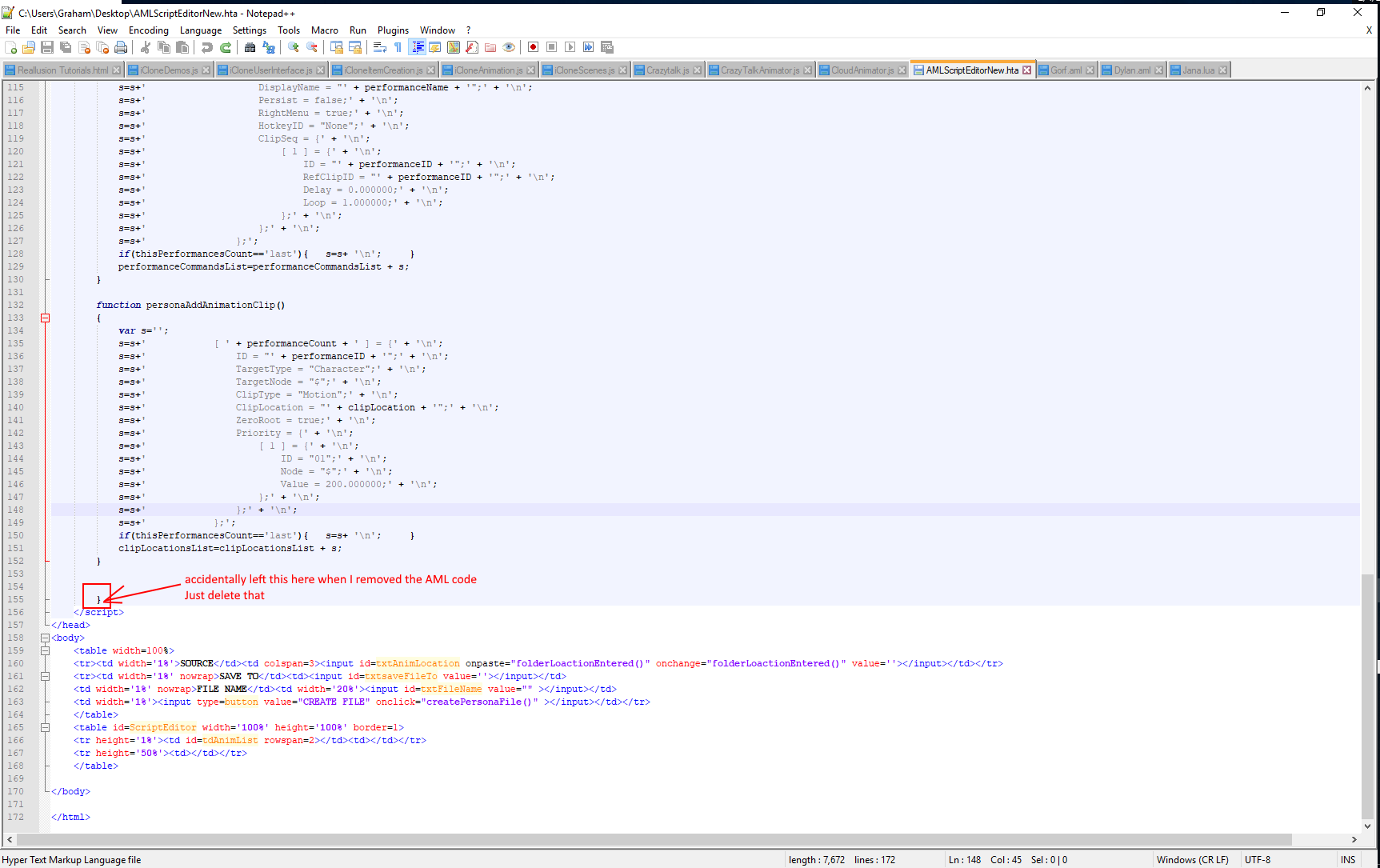Toggle show all characters pilcrow icon

click(x=398, y=48)
